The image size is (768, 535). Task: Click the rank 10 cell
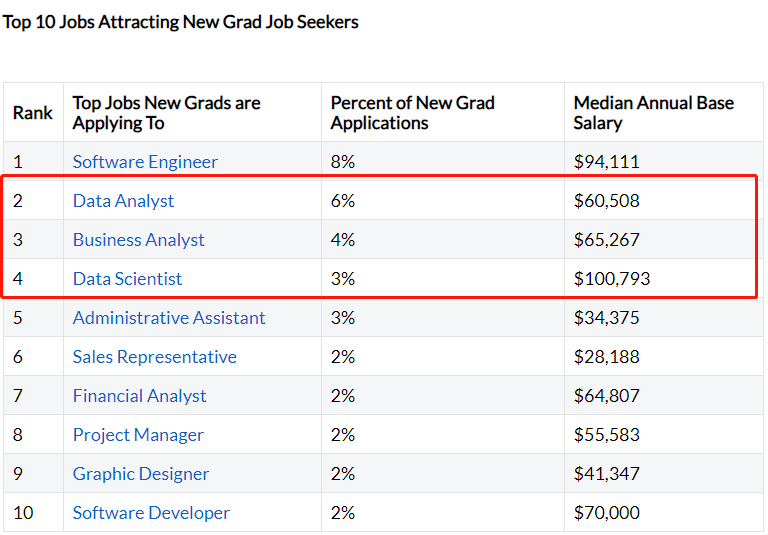(x=23, y=513)
